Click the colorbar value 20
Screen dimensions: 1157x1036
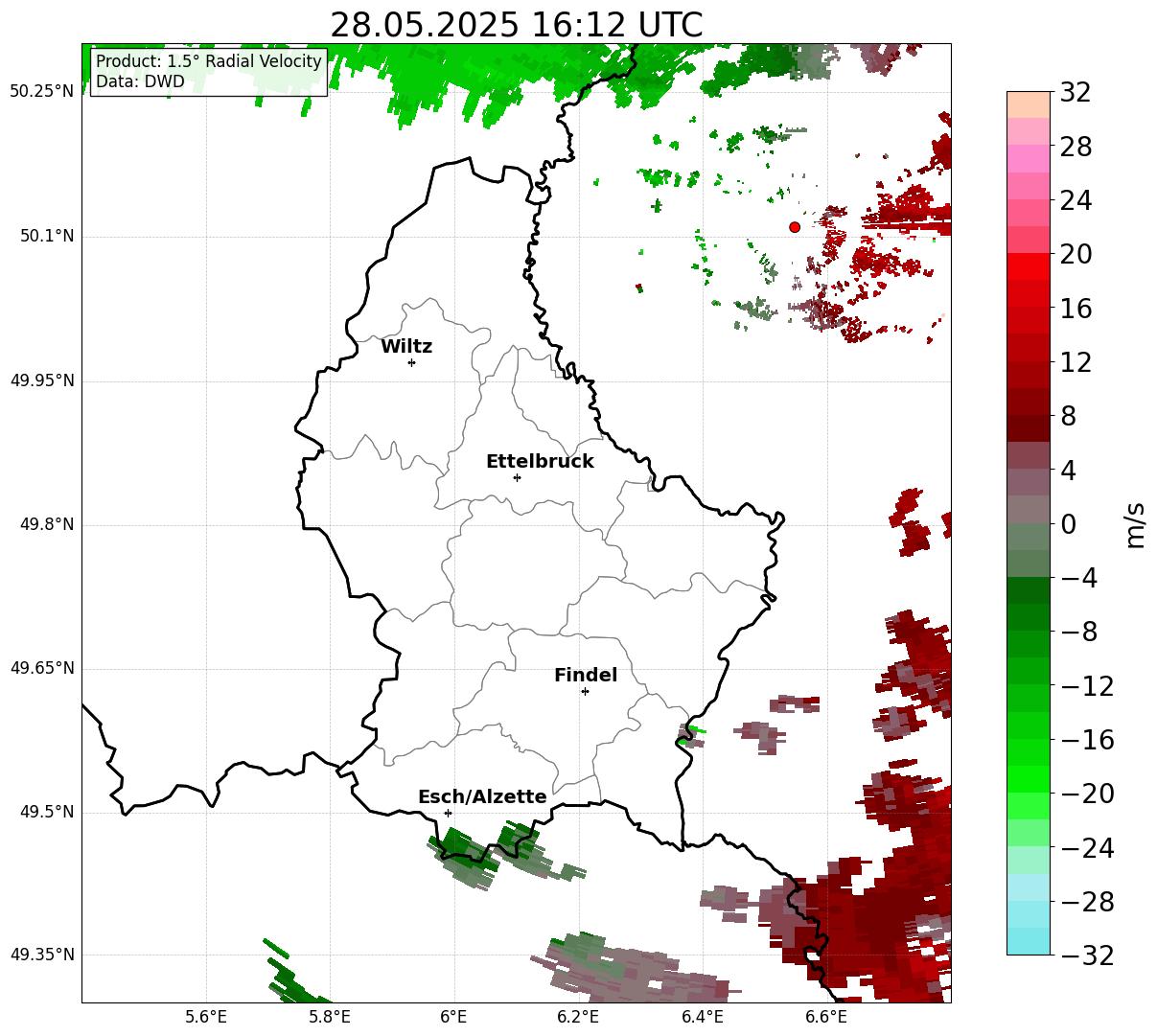pos(1076,255)
